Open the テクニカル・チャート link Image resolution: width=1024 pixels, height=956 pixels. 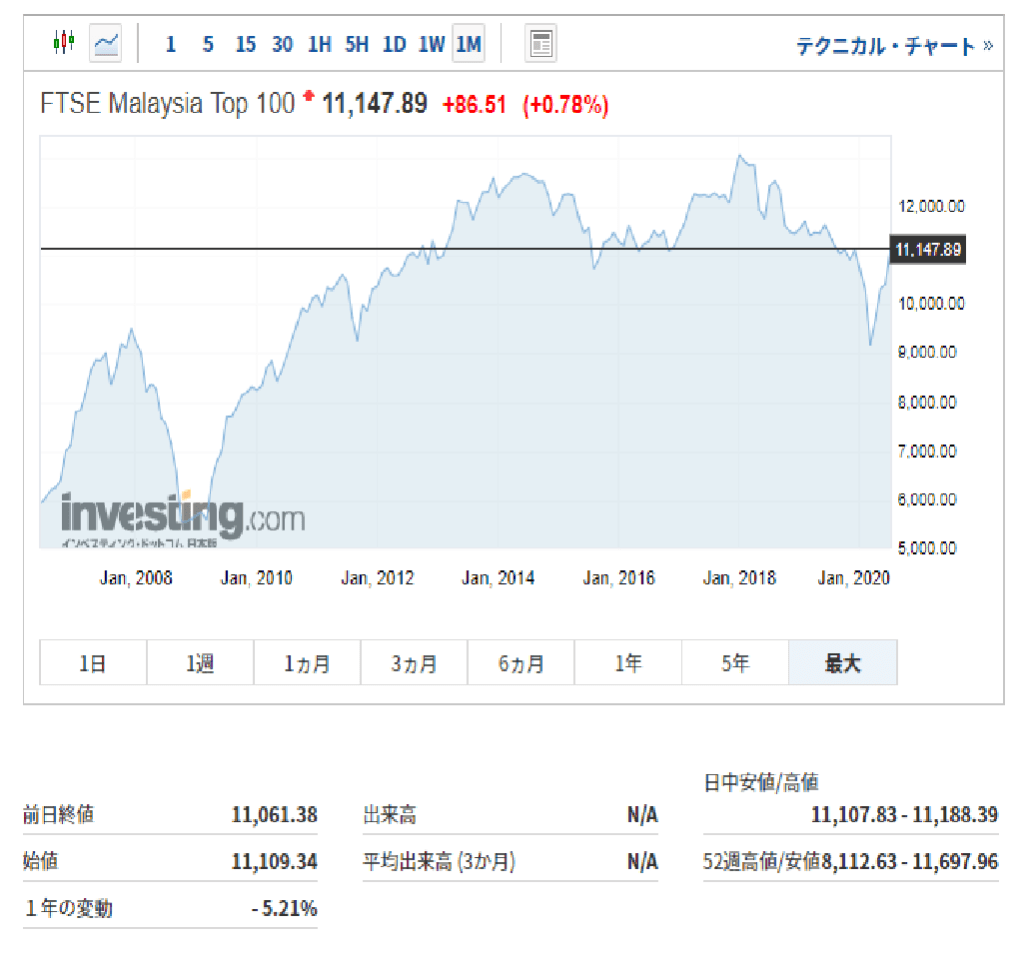(893, 46)
